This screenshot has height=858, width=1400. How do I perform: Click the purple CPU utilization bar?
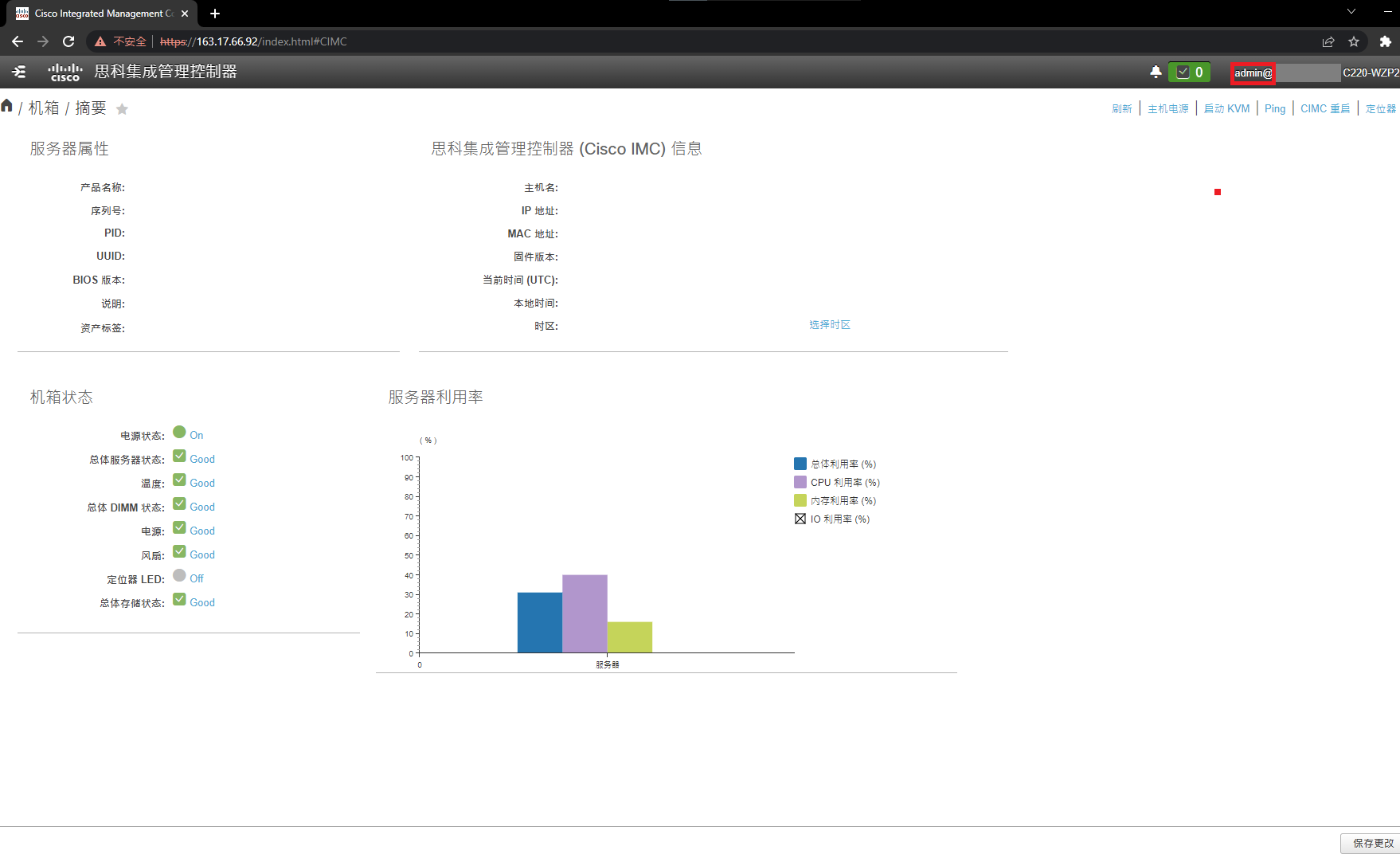[x=585, y=614]
